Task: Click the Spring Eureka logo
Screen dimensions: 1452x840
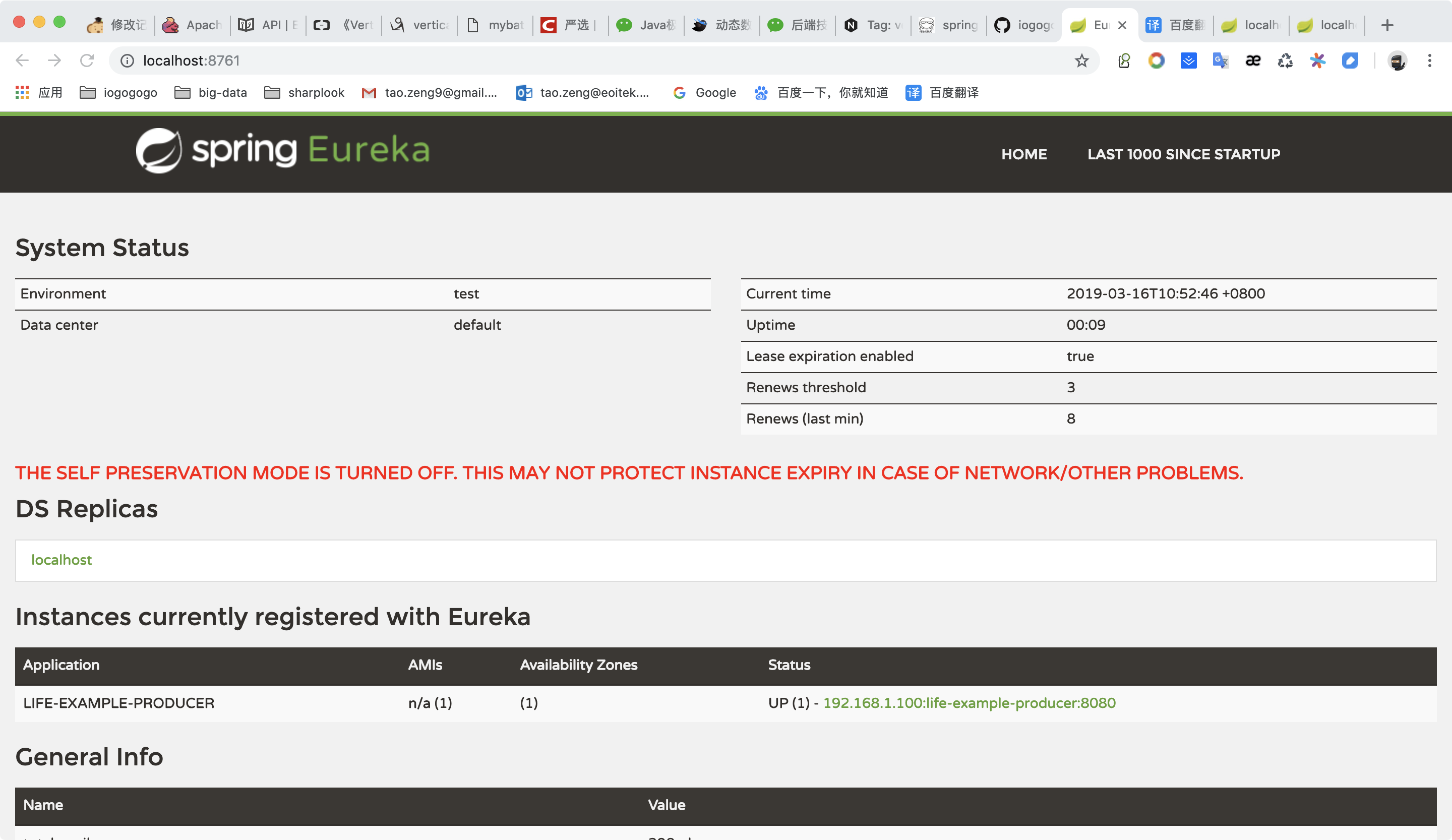Action: click(x=282, y=150)
